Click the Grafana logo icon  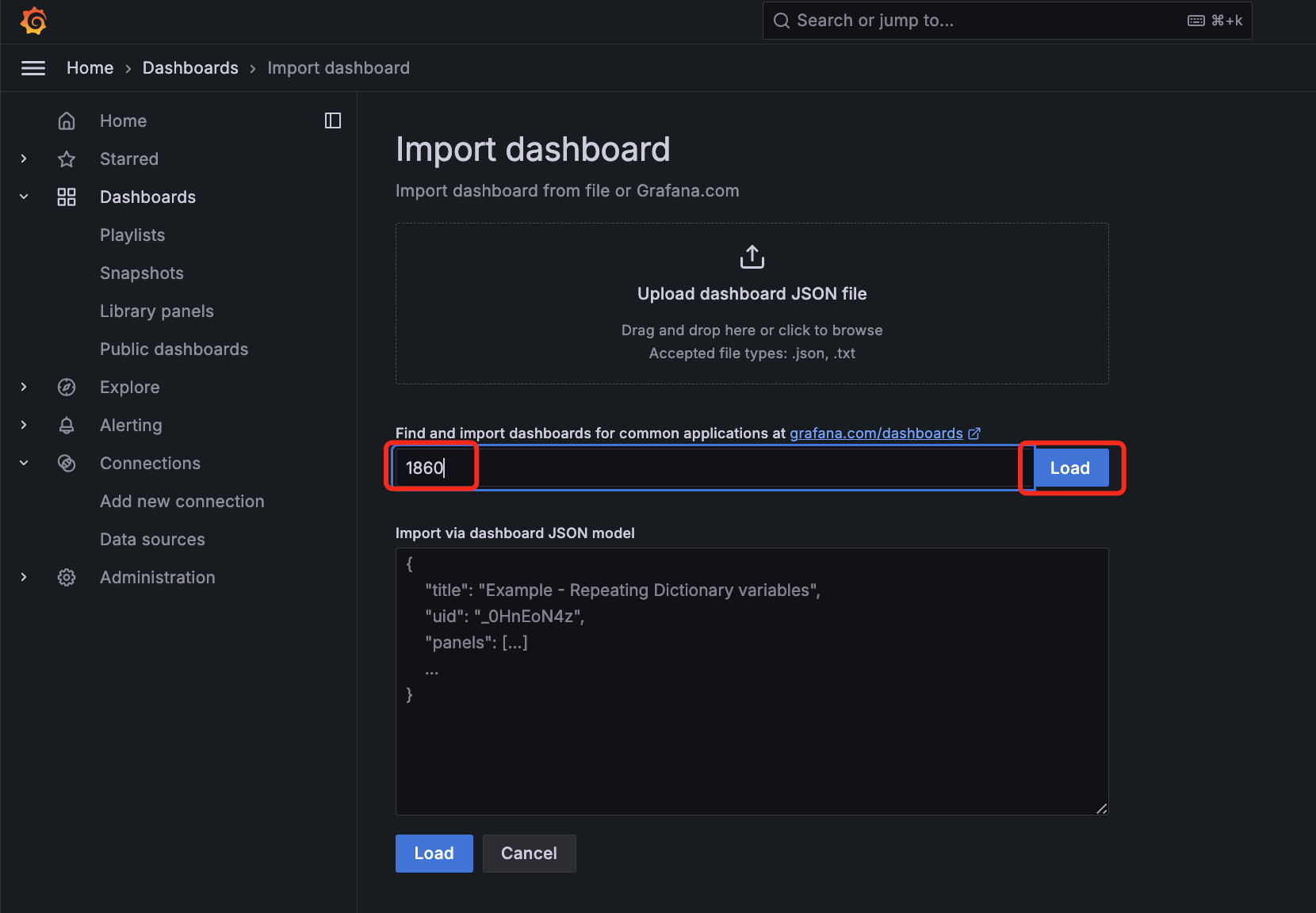tap(33, 21)
